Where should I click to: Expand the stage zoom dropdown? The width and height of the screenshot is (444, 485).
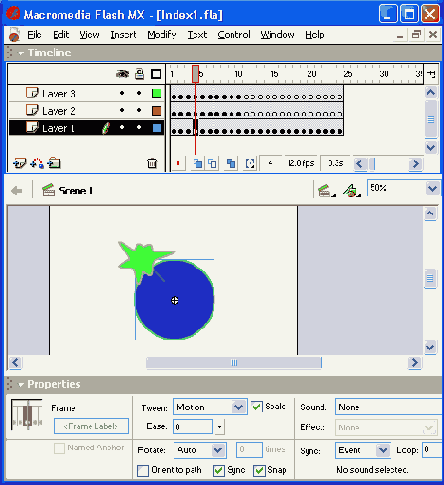coord(432,189)
